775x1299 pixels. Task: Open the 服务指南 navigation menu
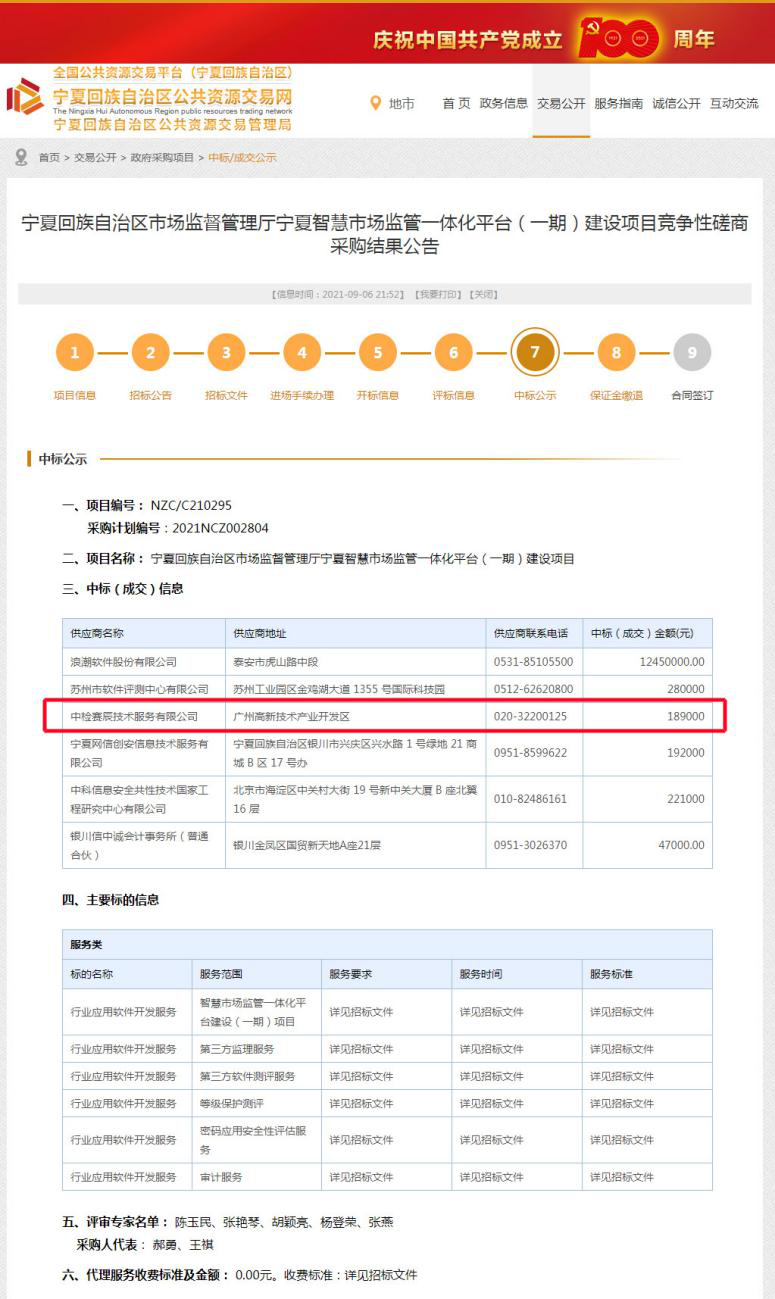(619, 103)
